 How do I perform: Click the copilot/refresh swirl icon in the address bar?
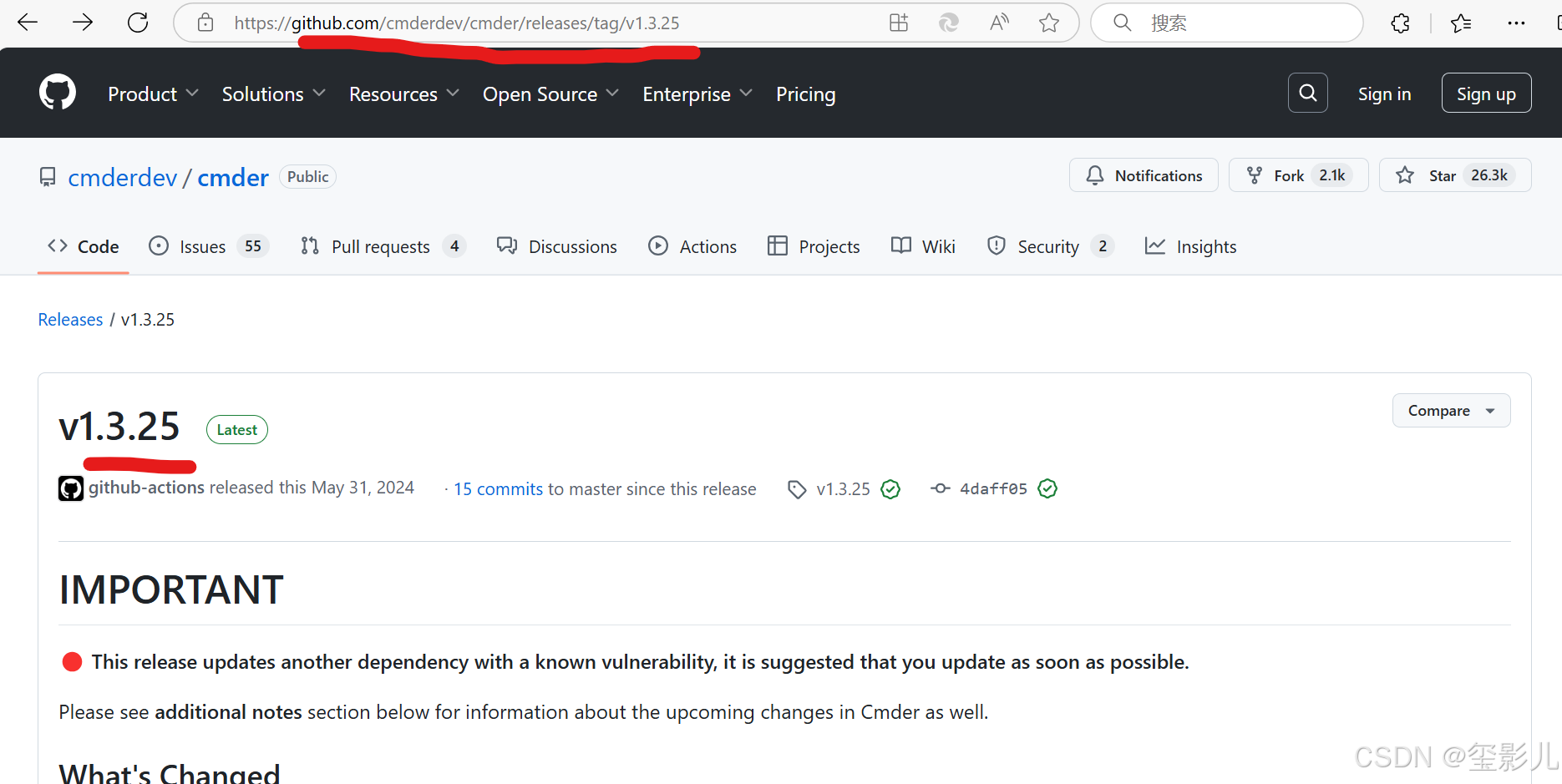(x=949, y=23)
